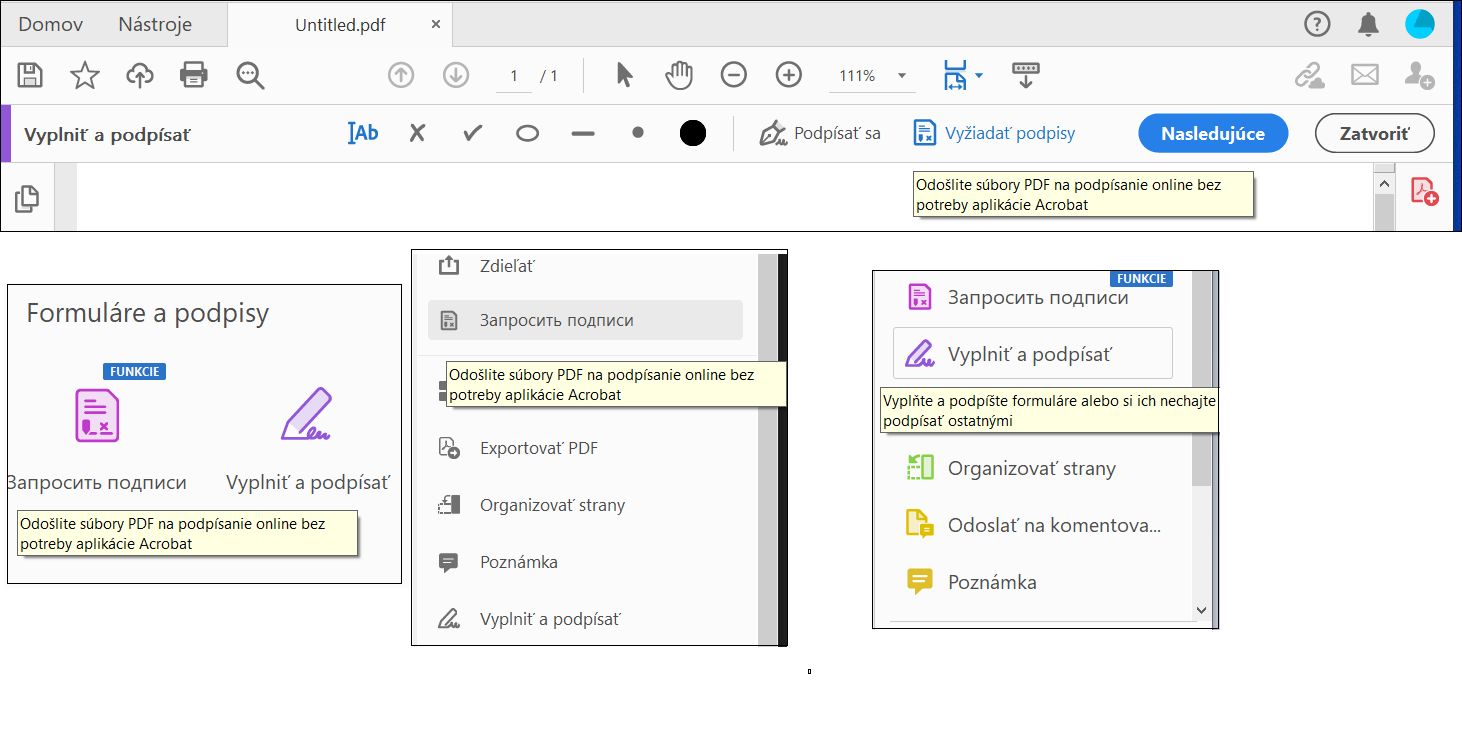Go to the previous page with the up arrow
The image size is (1462, 736).
[401, 75]
